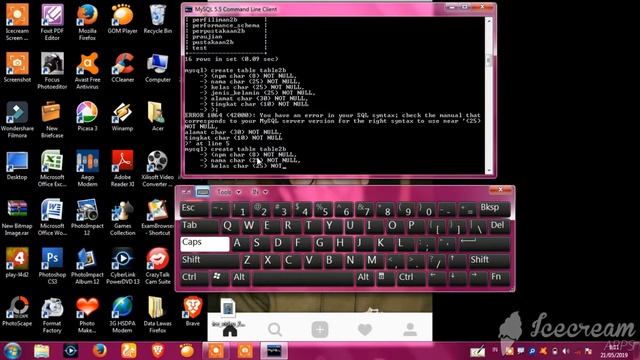The height and width of the screenshot is (360, 640).
Task: Toggle the left Alt key on keyboard
Action: coord(241,278)
